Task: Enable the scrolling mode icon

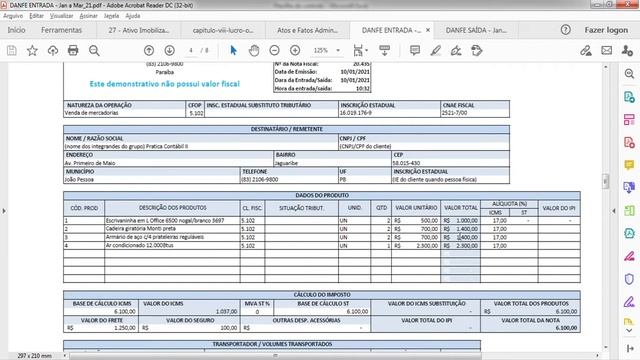Action: pyautogui.click(x=384, y=51)
